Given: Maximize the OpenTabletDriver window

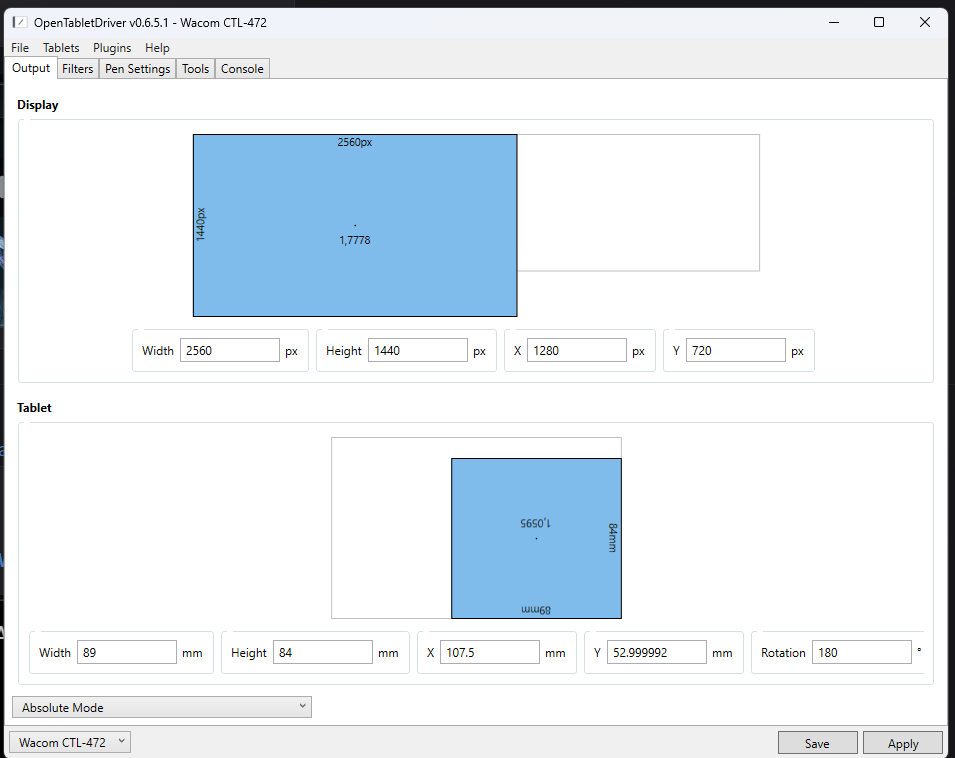Looking at the screenshot, I should (879, 23).
